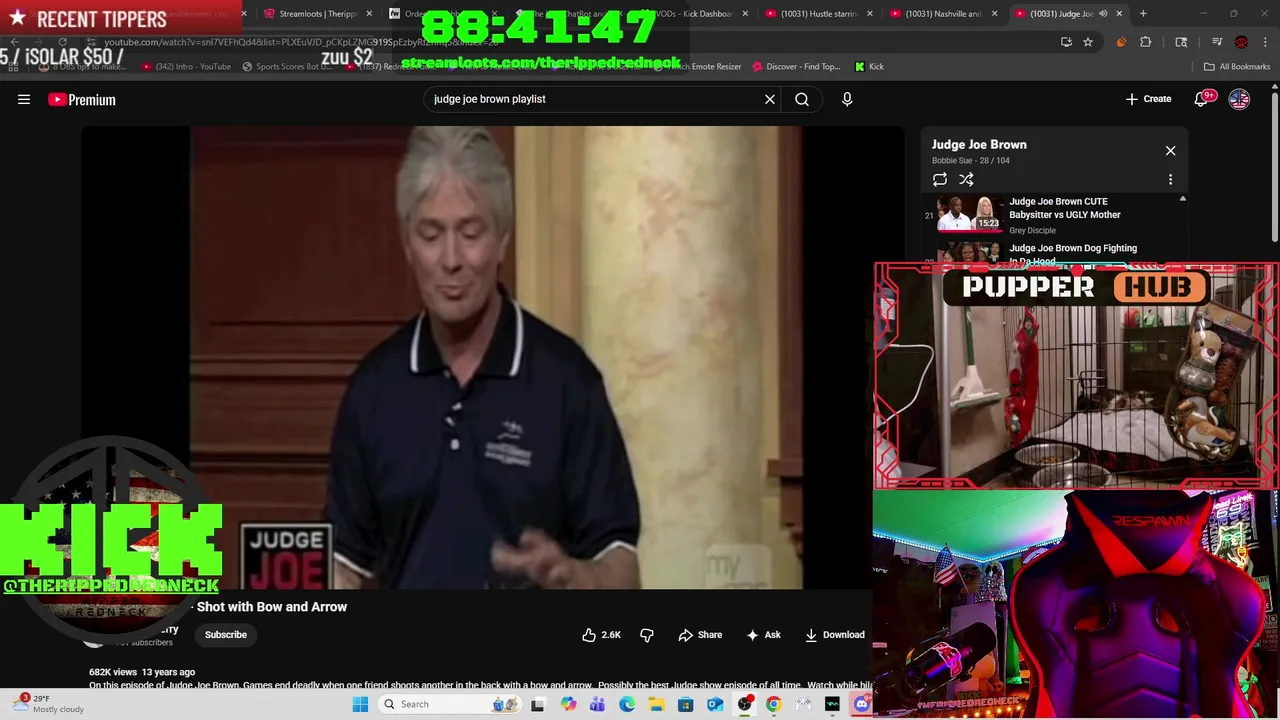This screenshot has width=1280, height=720.
Task: Open Chrome from the taskbar
Action: point(773,704)
